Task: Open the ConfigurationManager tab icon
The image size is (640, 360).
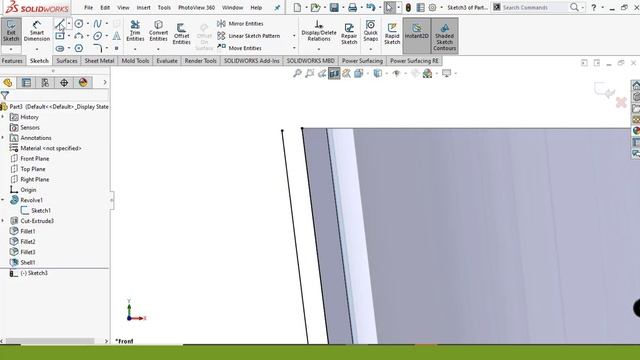Action: (x=45, y=82)
